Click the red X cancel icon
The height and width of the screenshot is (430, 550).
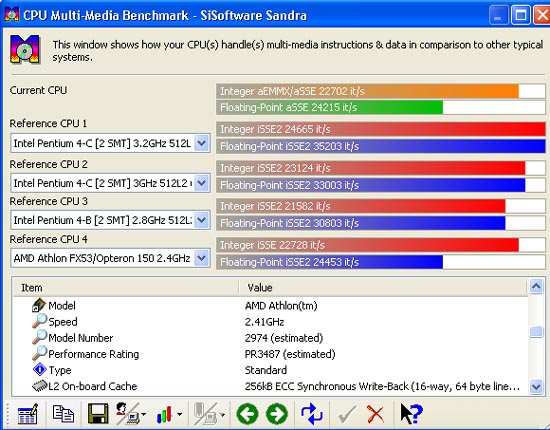[375, 414]
